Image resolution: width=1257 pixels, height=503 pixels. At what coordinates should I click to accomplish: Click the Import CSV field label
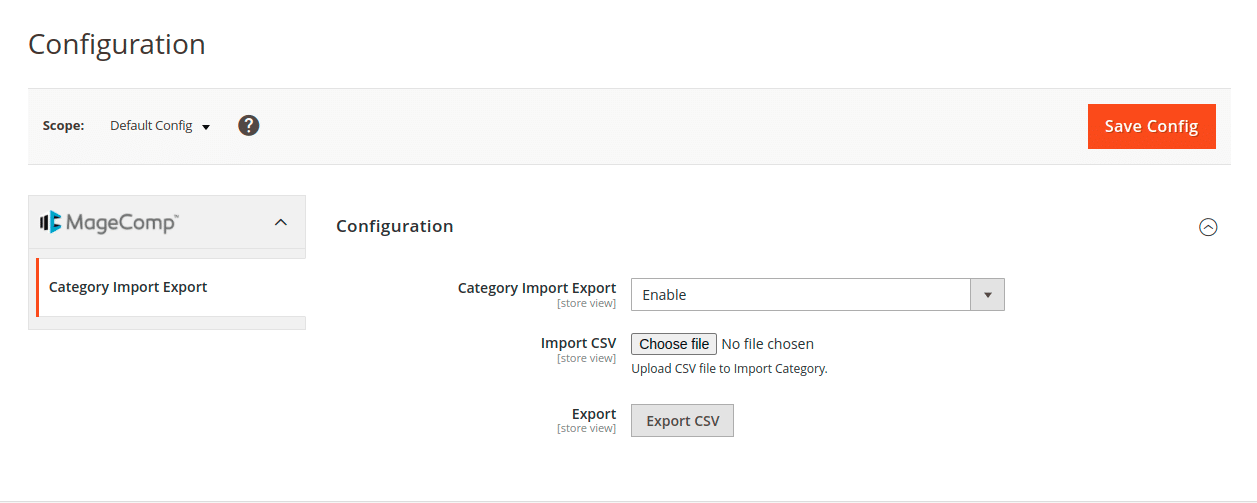pos(578,343)
